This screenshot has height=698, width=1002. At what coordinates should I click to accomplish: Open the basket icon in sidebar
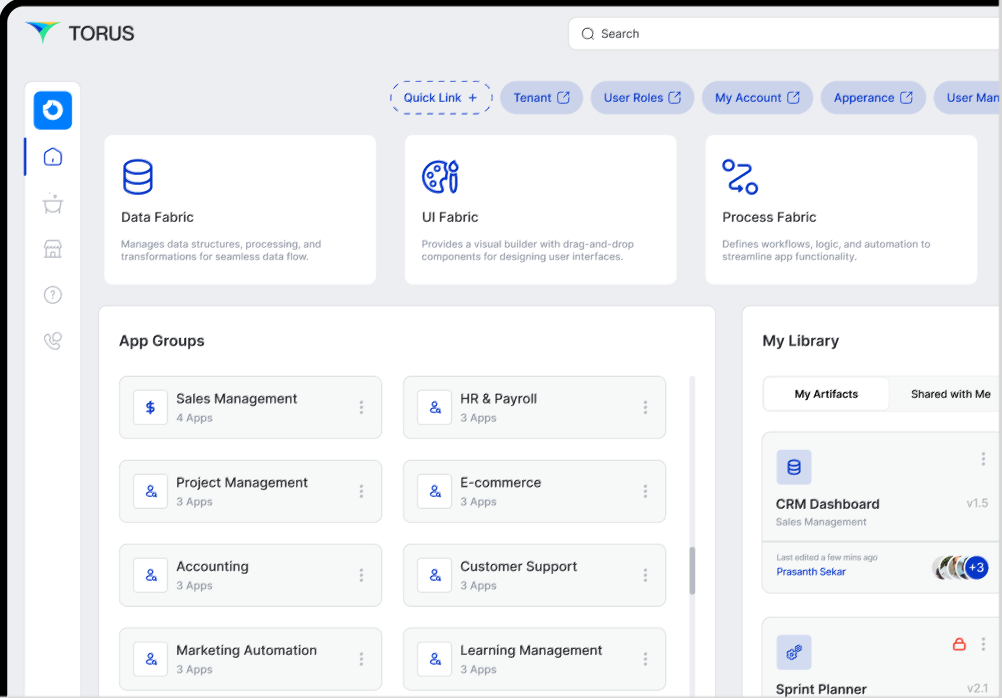tap(53, 204)
